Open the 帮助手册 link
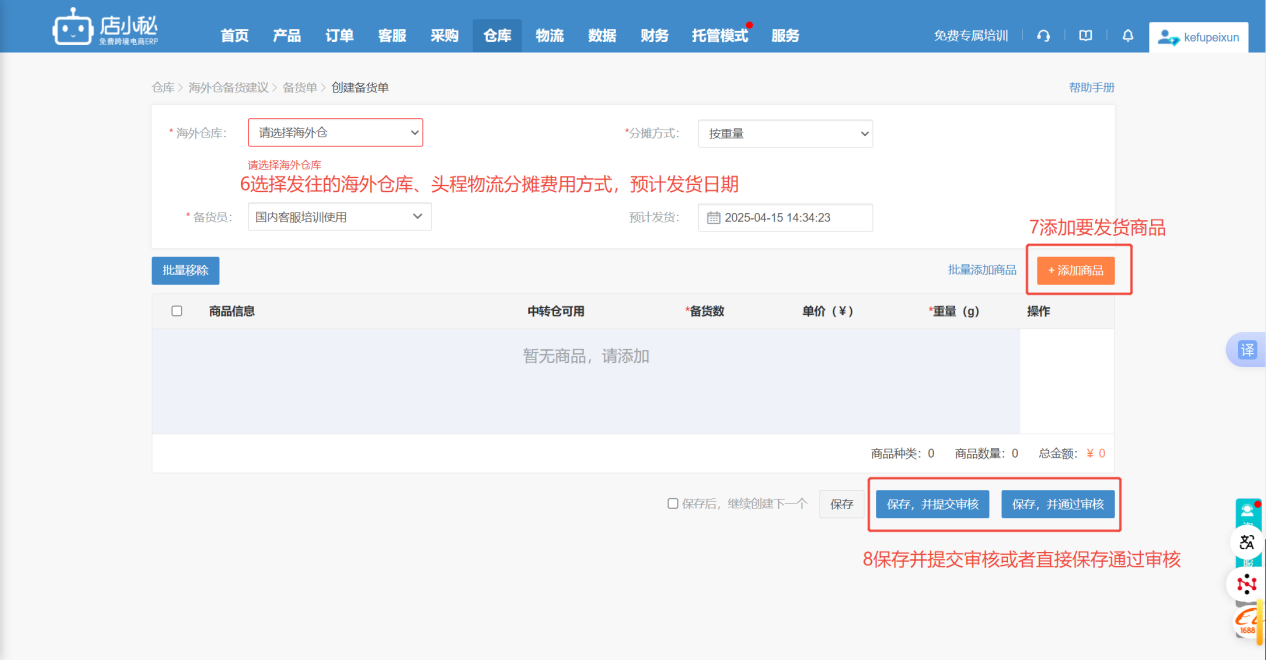Screen dimensions: 1266x660 click(1091, 88)
